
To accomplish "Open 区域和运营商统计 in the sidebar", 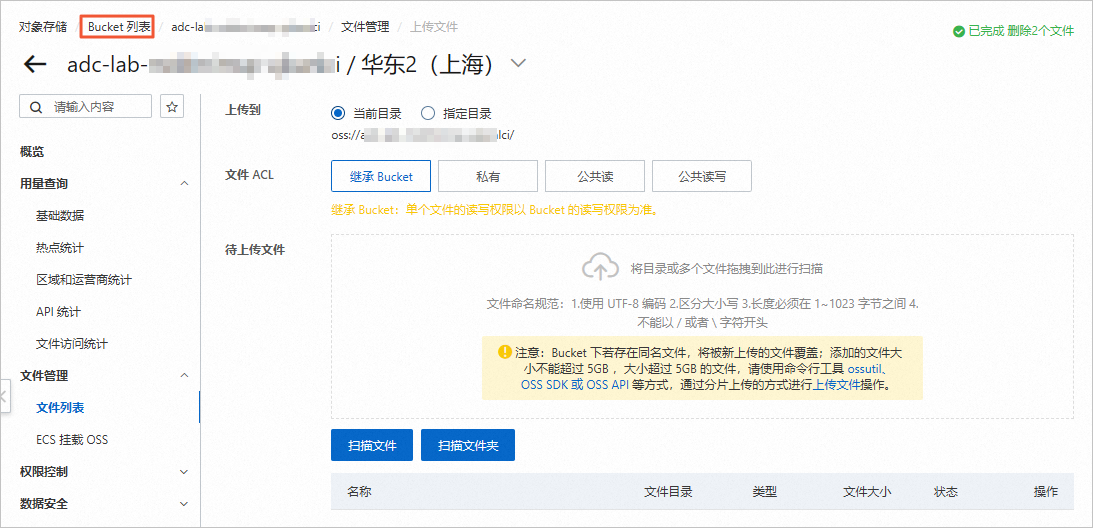I will pos(84,280).
